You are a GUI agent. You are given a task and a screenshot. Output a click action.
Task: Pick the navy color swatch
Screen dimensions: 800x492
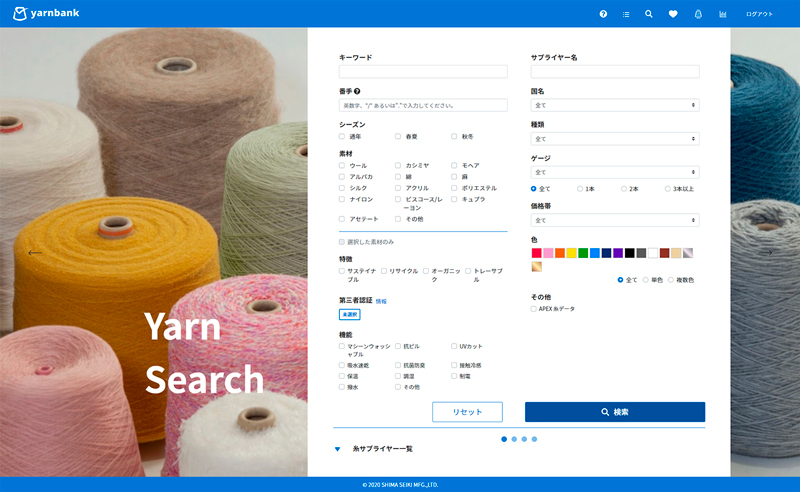point(606,253)
